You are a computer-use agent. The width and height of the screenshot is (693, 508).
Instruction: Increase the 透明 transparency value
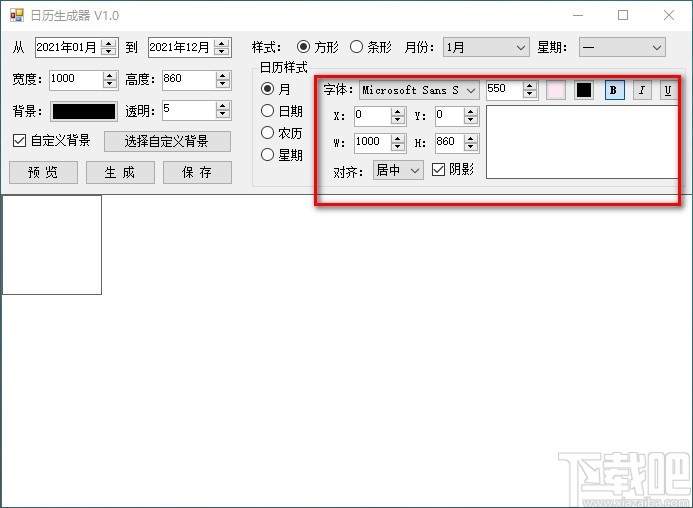tap(222, 106)
